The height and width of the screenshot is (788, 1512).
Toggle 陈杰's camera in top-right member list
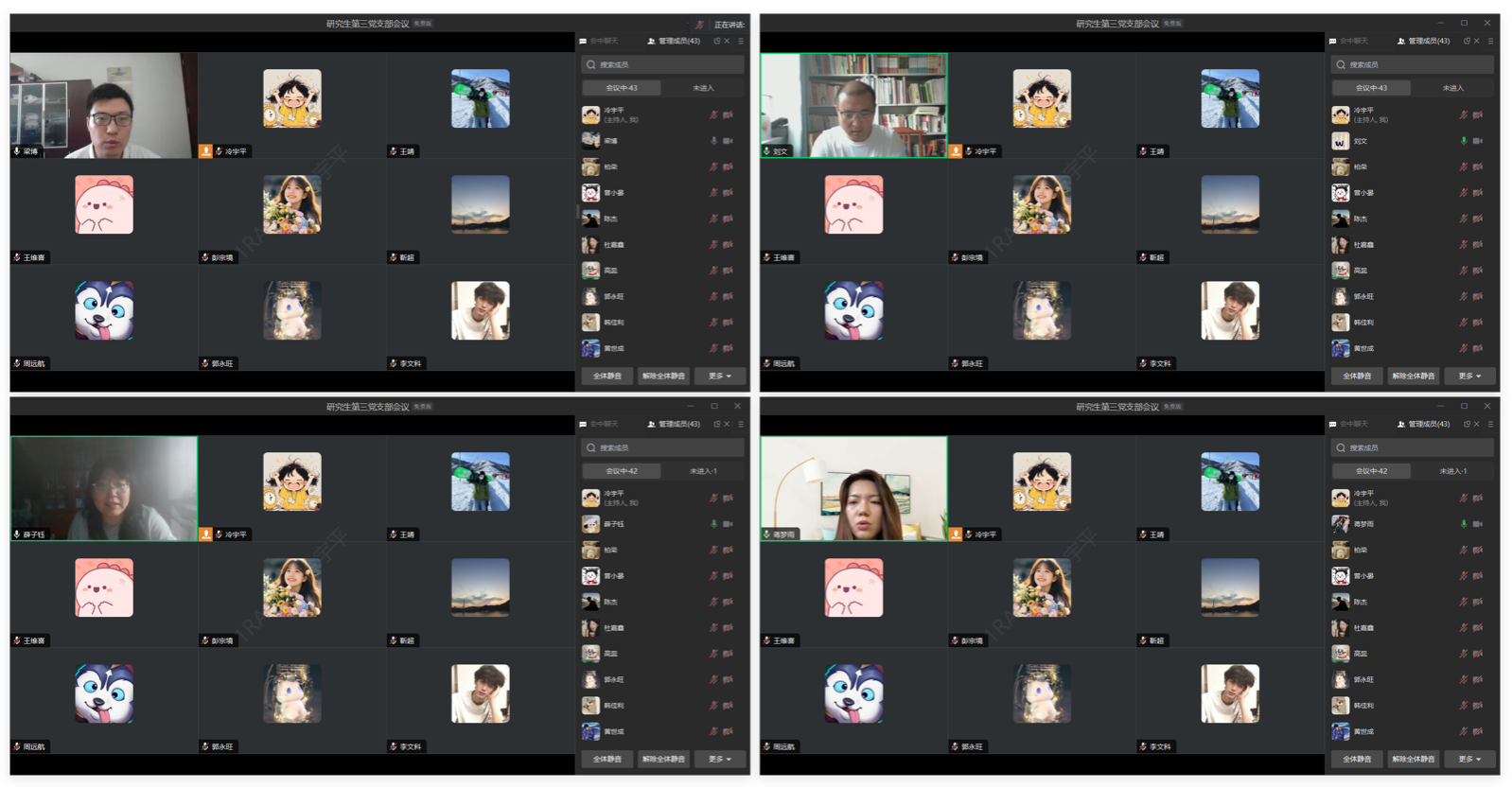(1477, 219)
